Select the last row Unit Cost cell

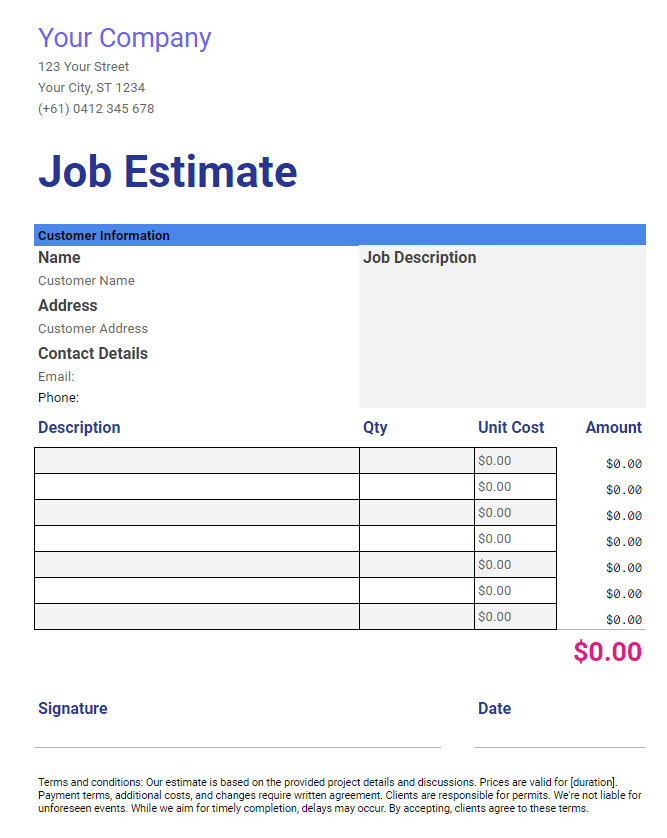pyautogui.click(x=515, y=617)
